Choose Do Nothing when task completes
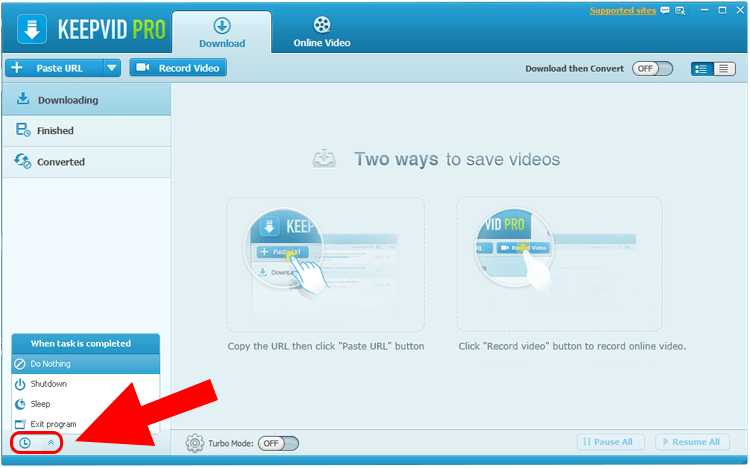The height and width of the screenshot is (468, 750). click(x=86, y=364)
